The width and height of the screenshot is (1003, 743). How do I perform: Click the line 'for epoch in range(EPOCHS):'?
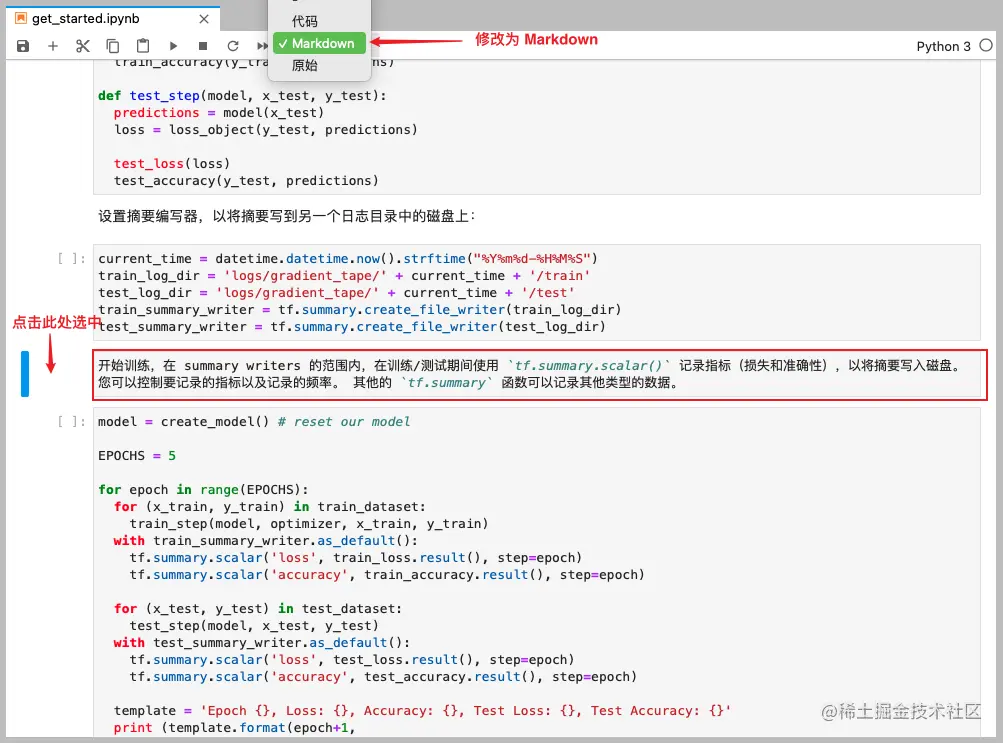coord(203,490)
